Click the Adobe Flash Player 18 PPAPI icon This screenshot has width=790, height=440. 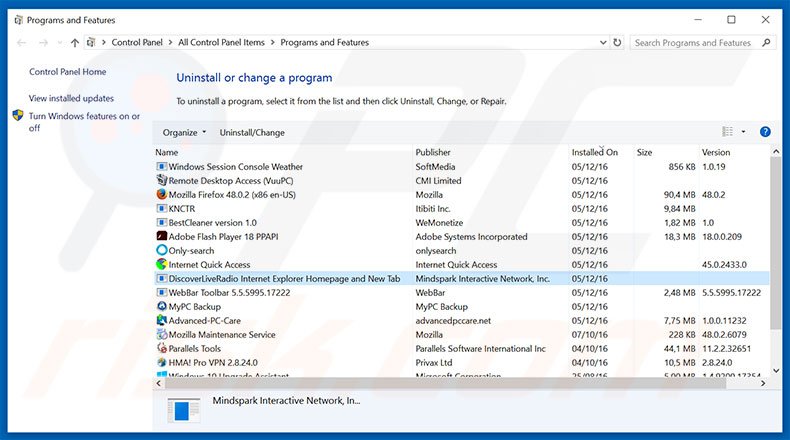[162, 236]
